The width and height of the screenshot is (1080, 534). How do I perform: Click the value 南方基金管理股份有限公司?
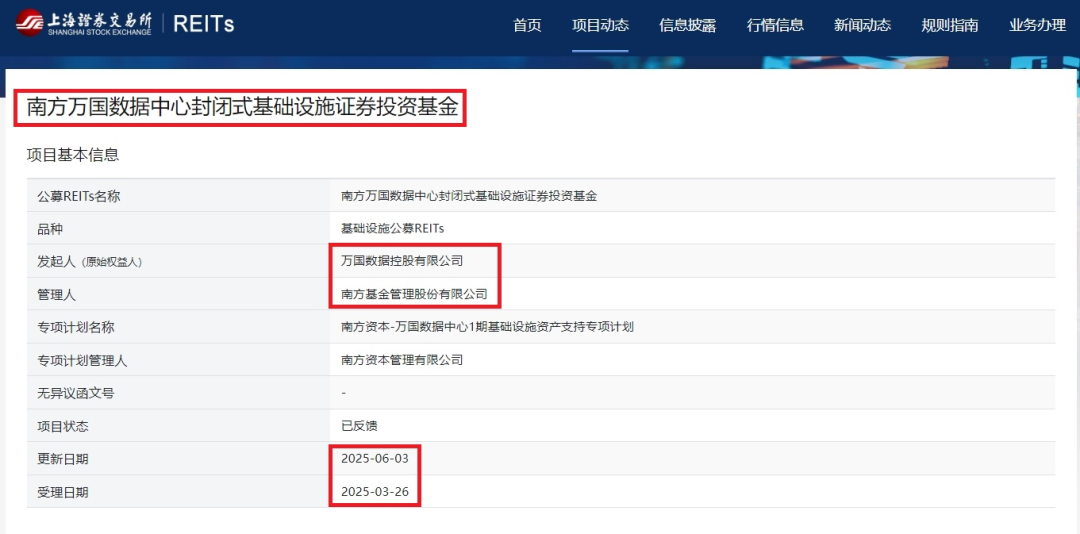click(x=414, y=295)
